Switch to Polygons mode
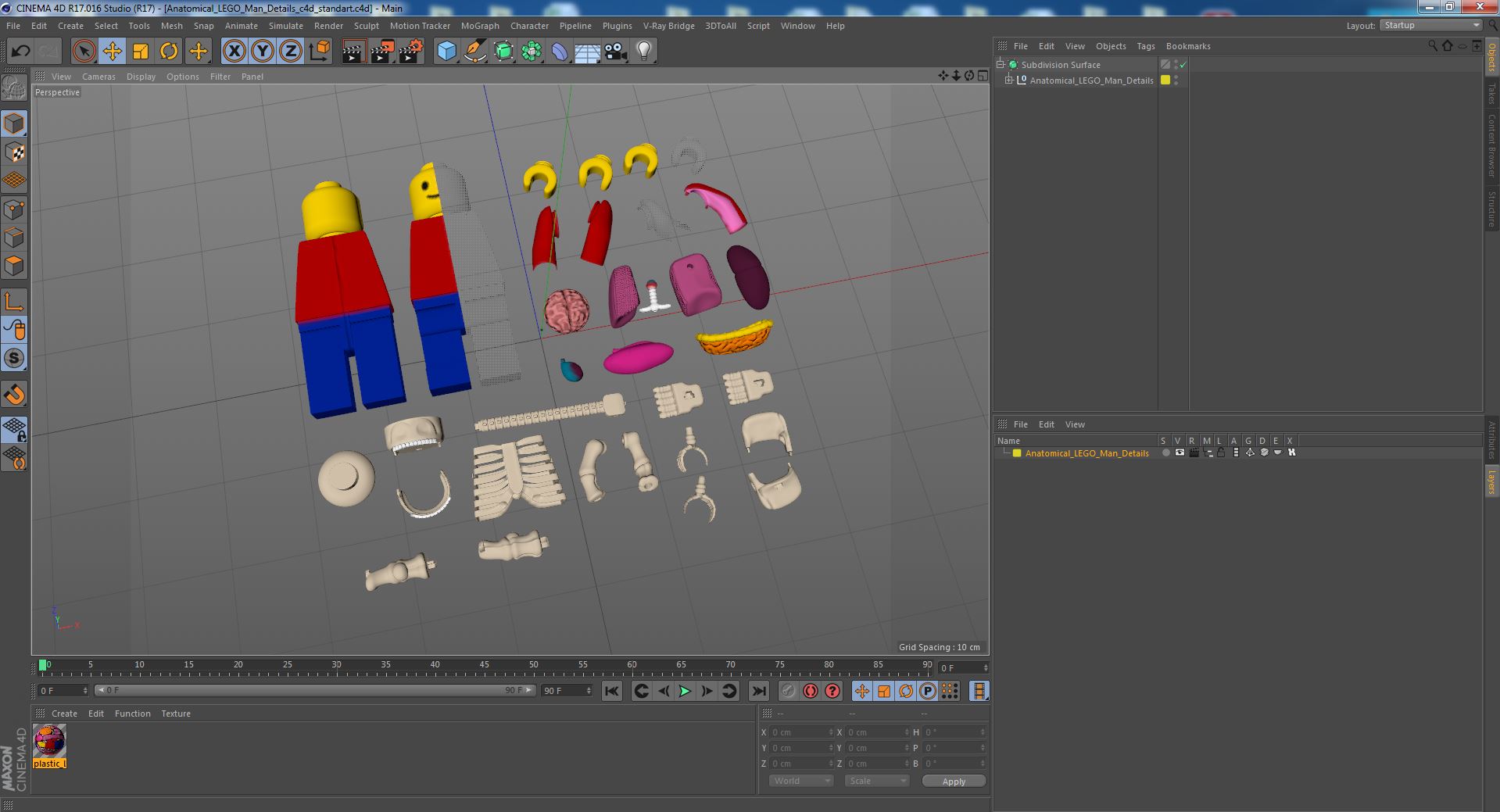 (x=15, y=266)
